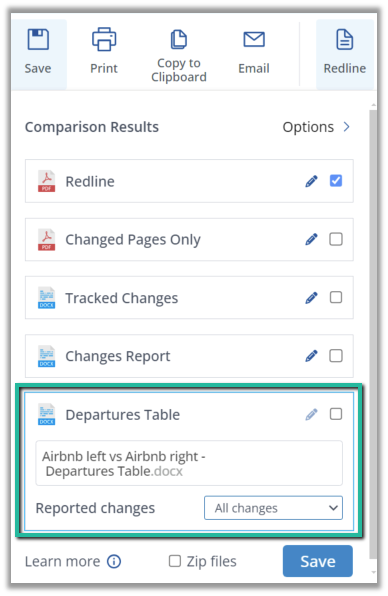Viewport: 388px width, 596px height.
Task: Click pencil icon for Changed Pages Only
Action: point(311,239)
